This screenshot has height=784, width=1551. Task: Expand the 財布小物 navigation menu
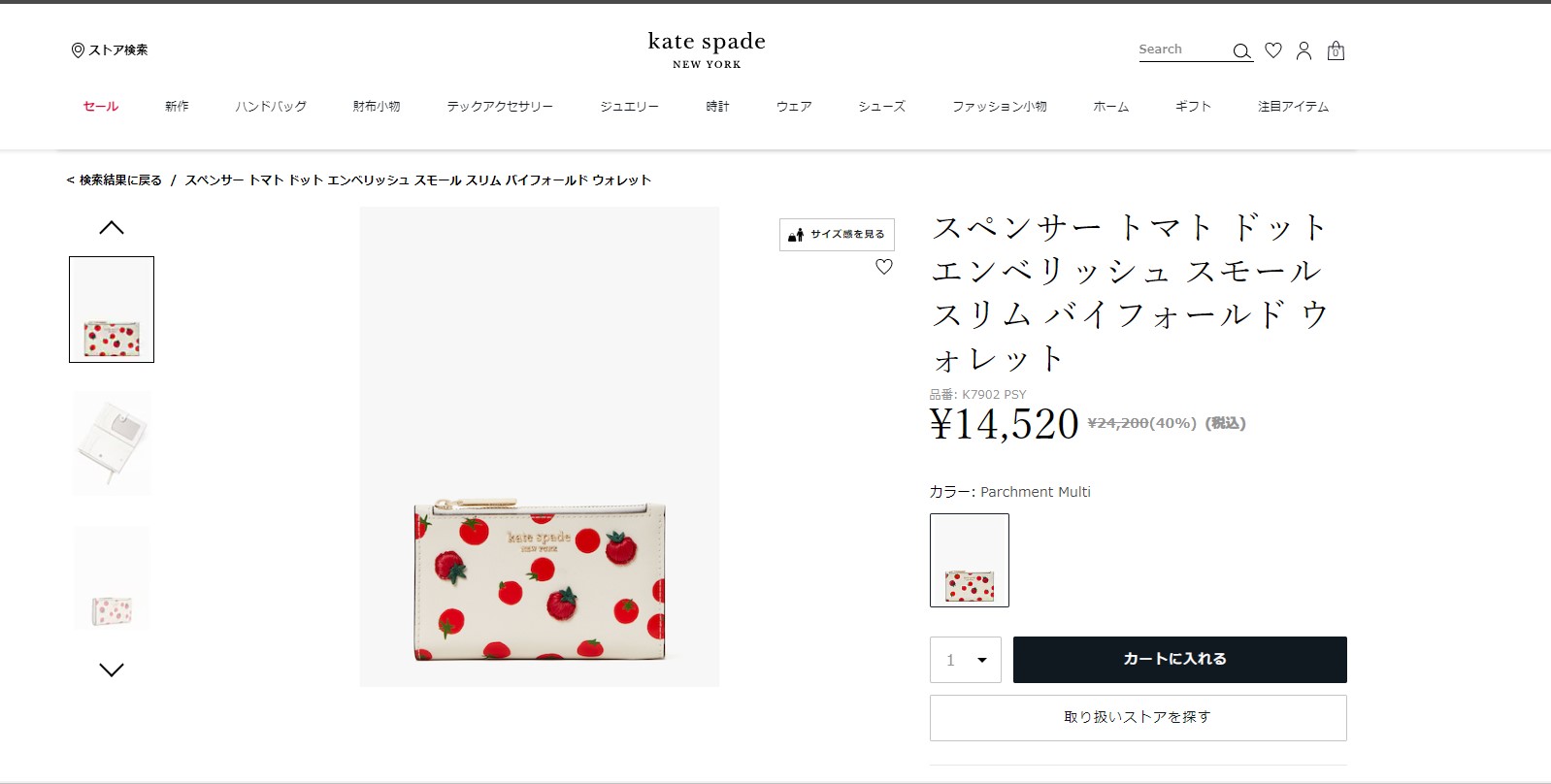pos(377,107)
